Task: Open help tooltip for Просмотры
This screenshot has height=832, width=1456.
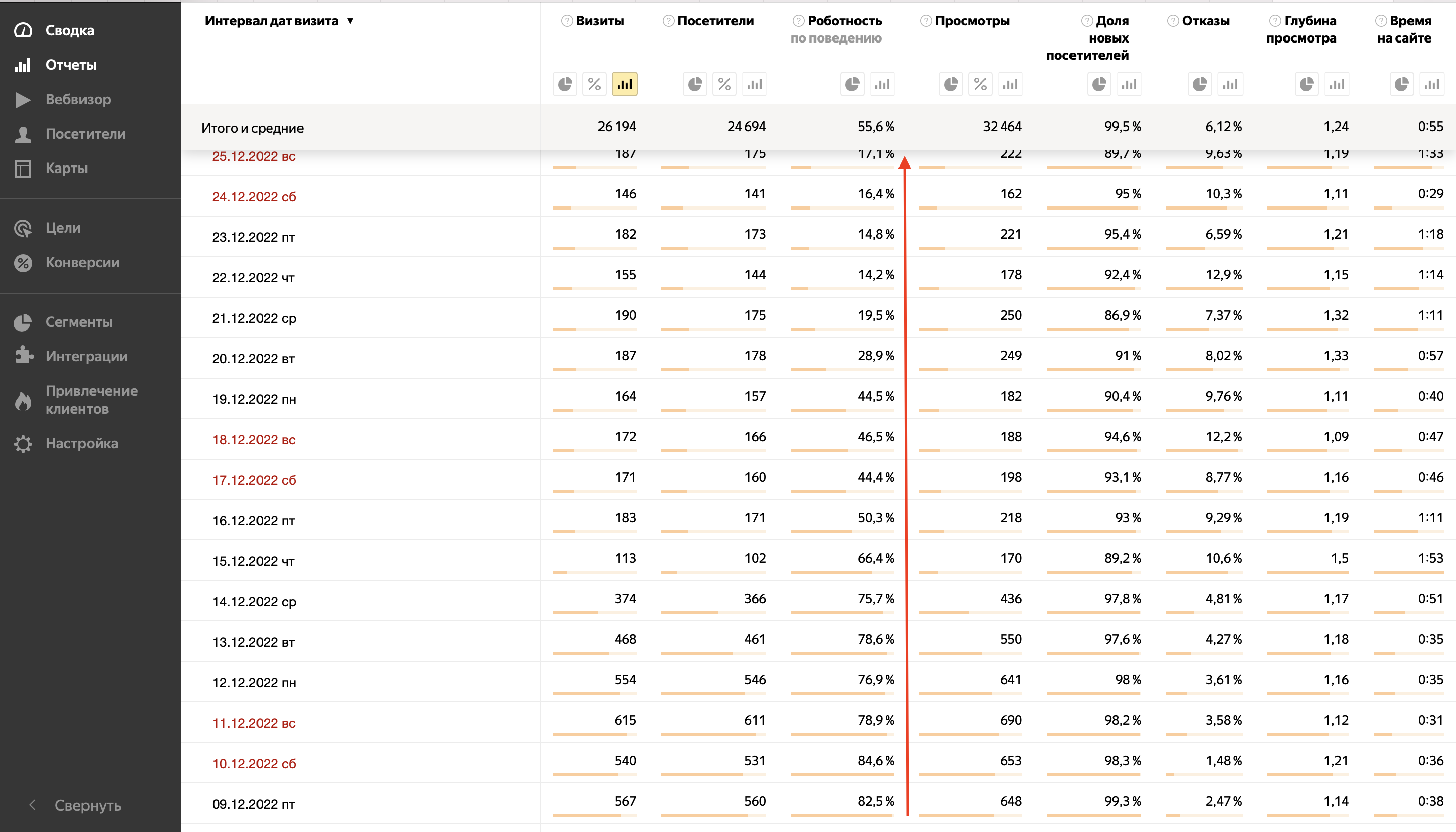Action: (x=926, y=21)
